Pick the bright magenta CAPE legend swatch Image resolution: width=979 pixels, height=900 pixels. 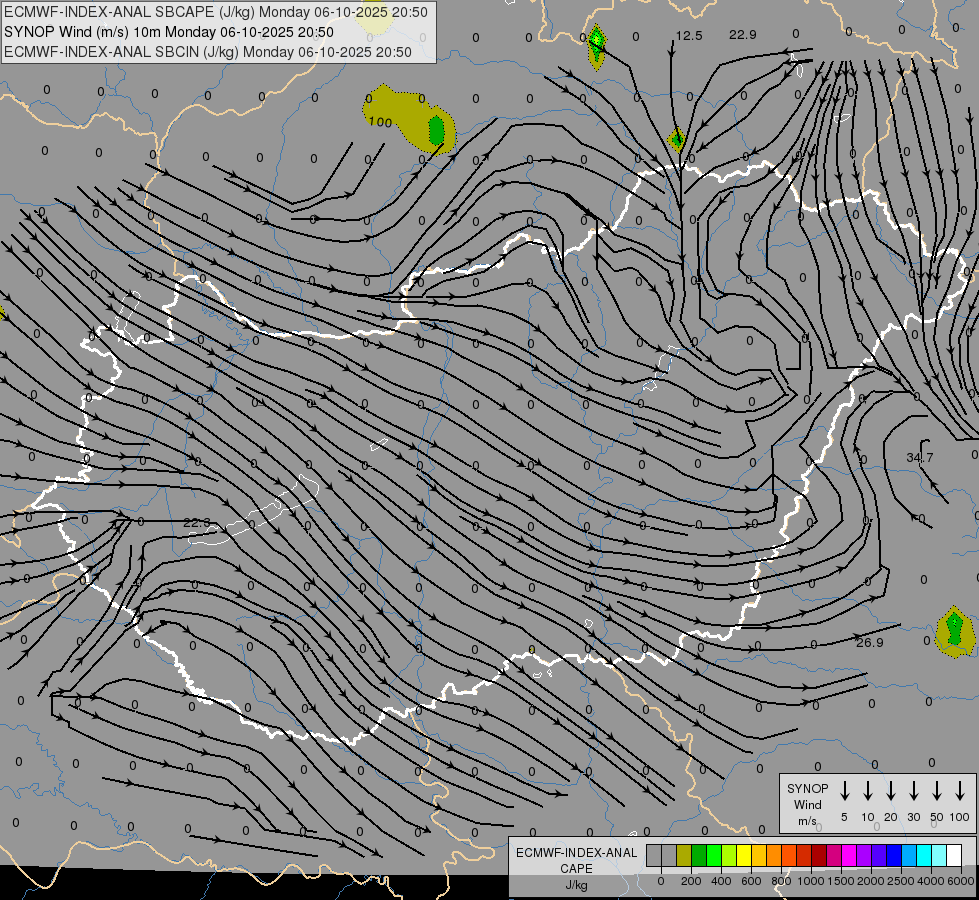coord(849,855)
